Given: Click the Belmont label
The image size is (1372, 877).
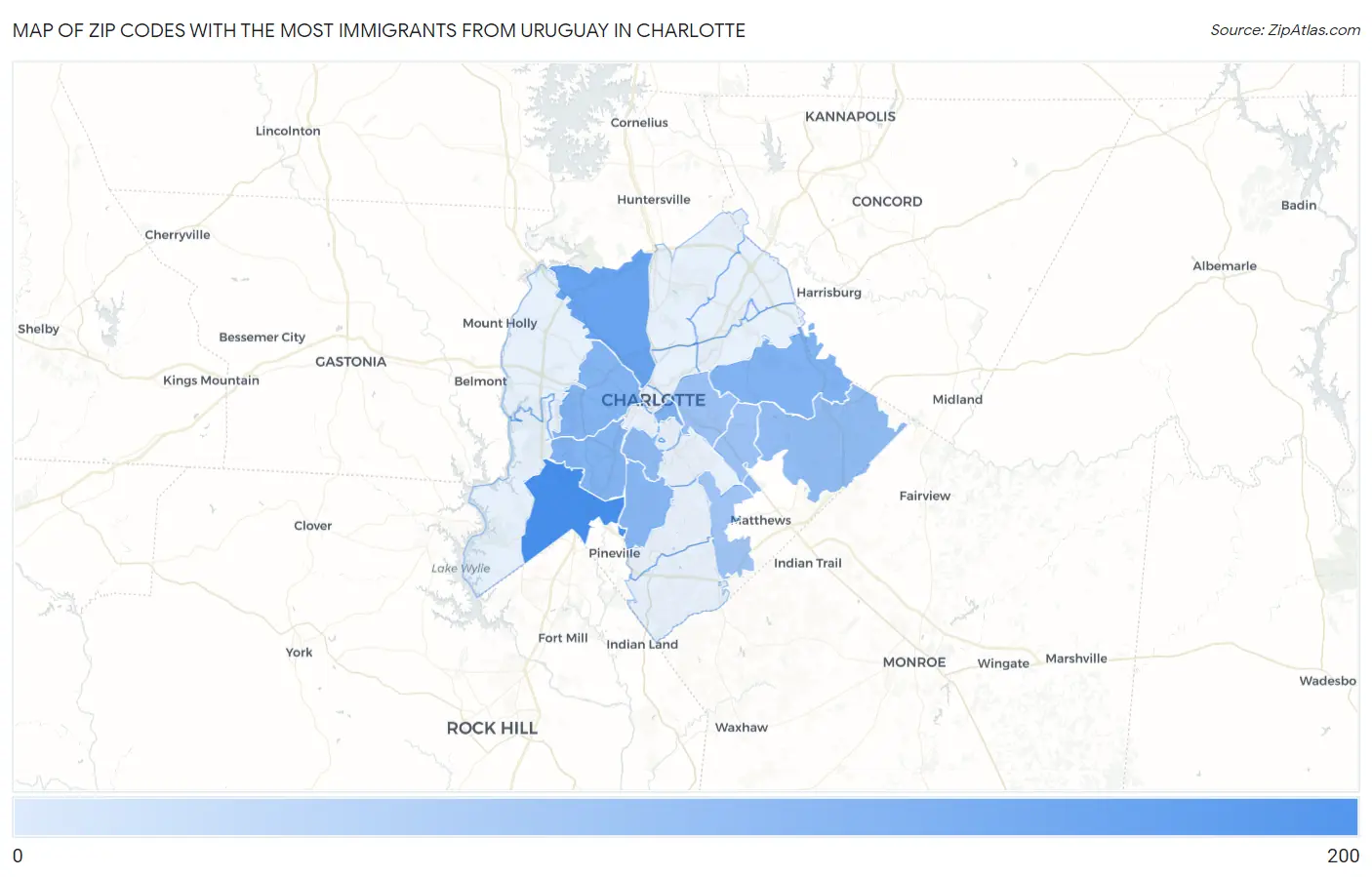Looking at the screenshot, I should point(480,380).
